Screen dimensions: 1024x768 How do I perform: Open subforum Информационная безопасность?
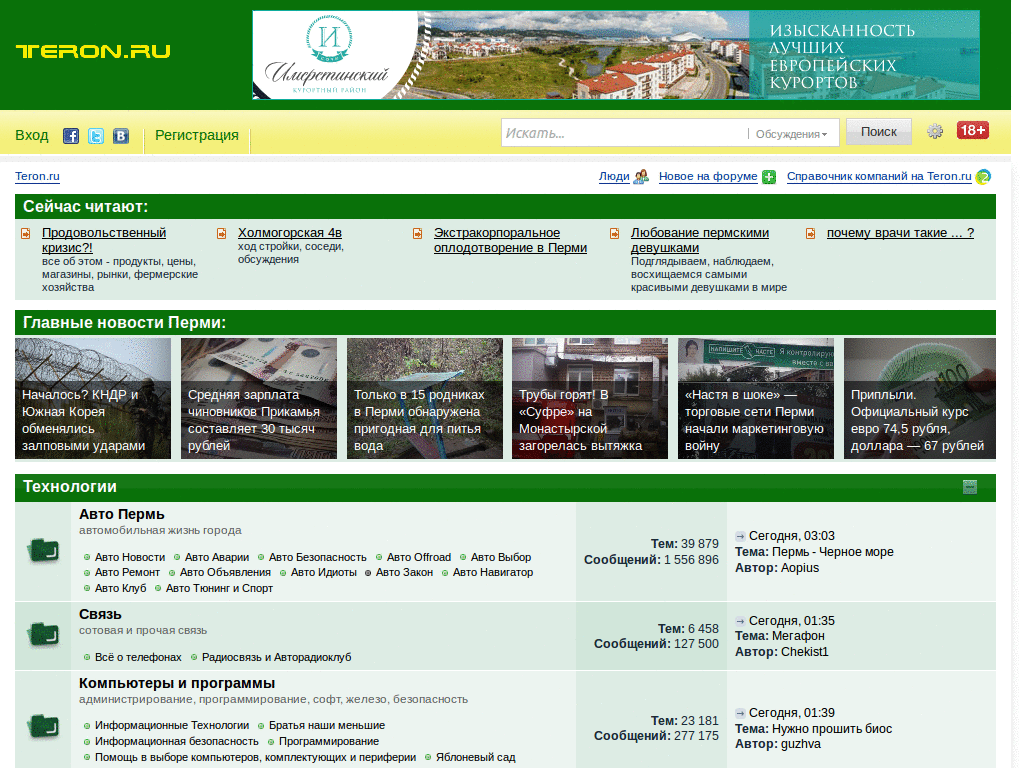177,742
